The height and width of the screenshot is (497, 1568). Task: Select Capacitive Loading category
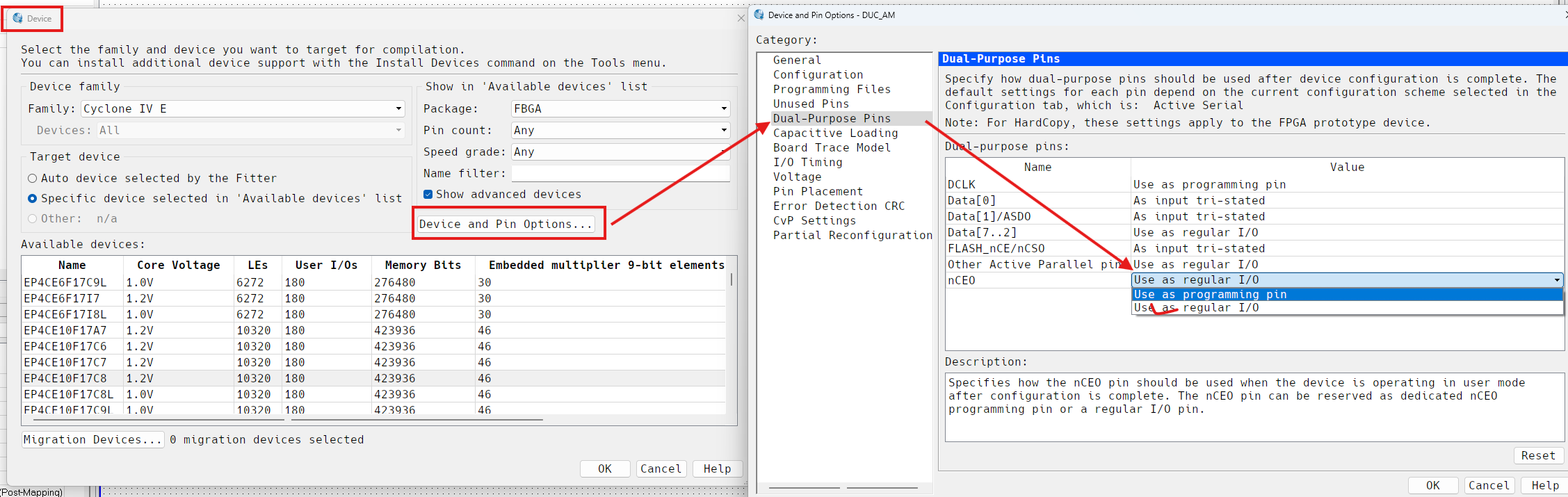835,133
